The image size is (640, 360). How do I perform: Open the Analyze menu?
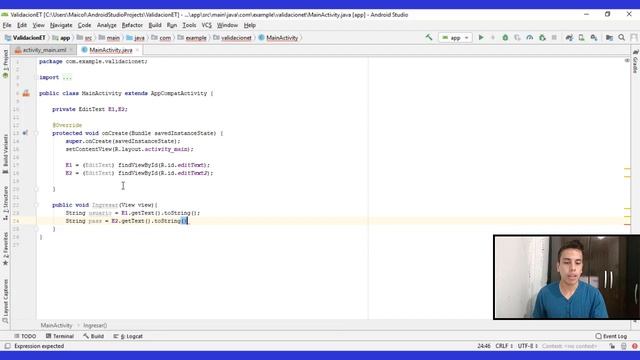pyautogui.click(x=107, y=25)
